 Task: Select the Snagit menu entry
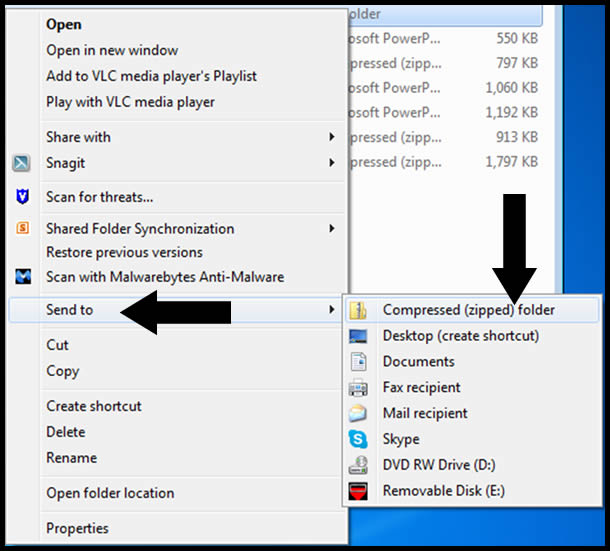pos(65,163)
